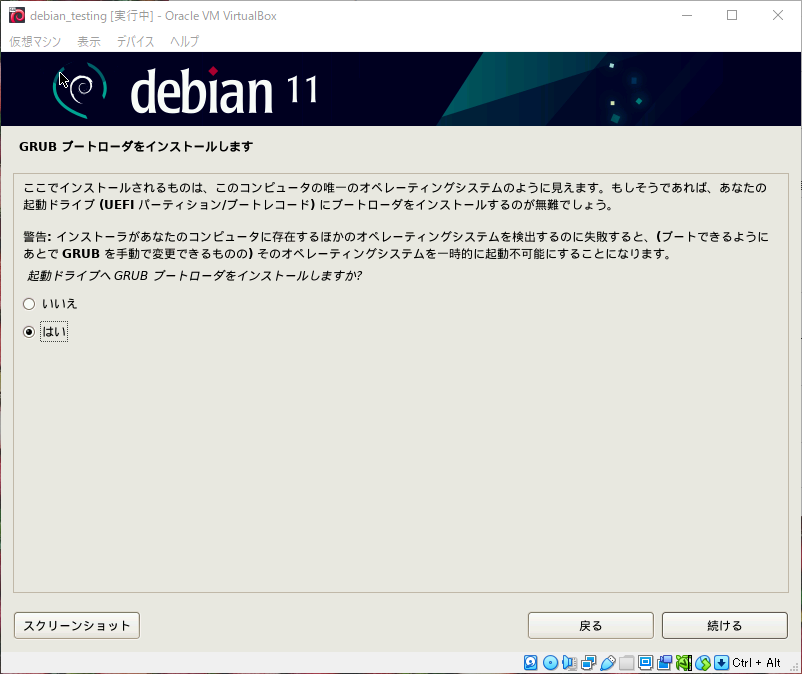Image resolution: width=802 pixels, height=674 pixels.
Task: Open the 仮想マシン menu
Action: coord(35,41)
